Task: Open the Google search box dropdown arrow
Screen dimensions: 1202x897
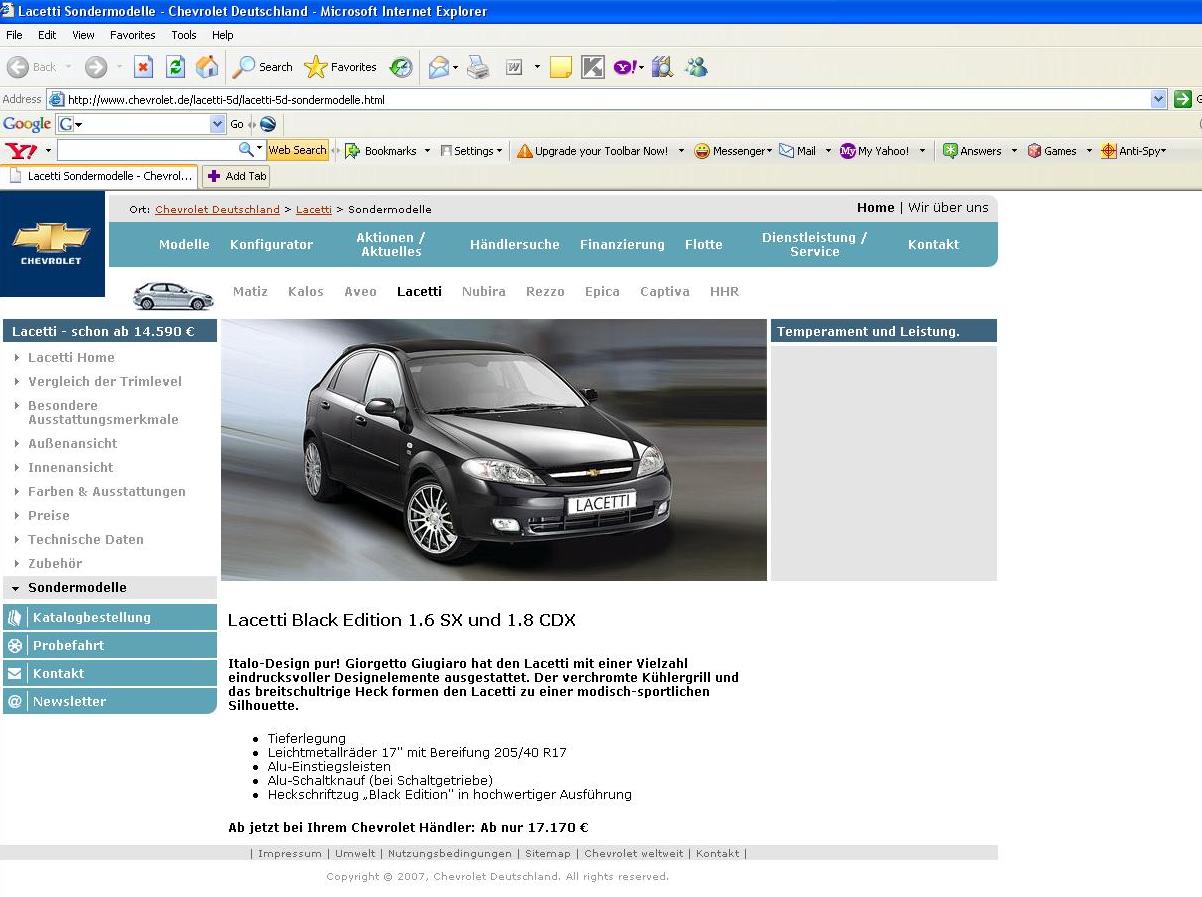Action: [218, 124]
